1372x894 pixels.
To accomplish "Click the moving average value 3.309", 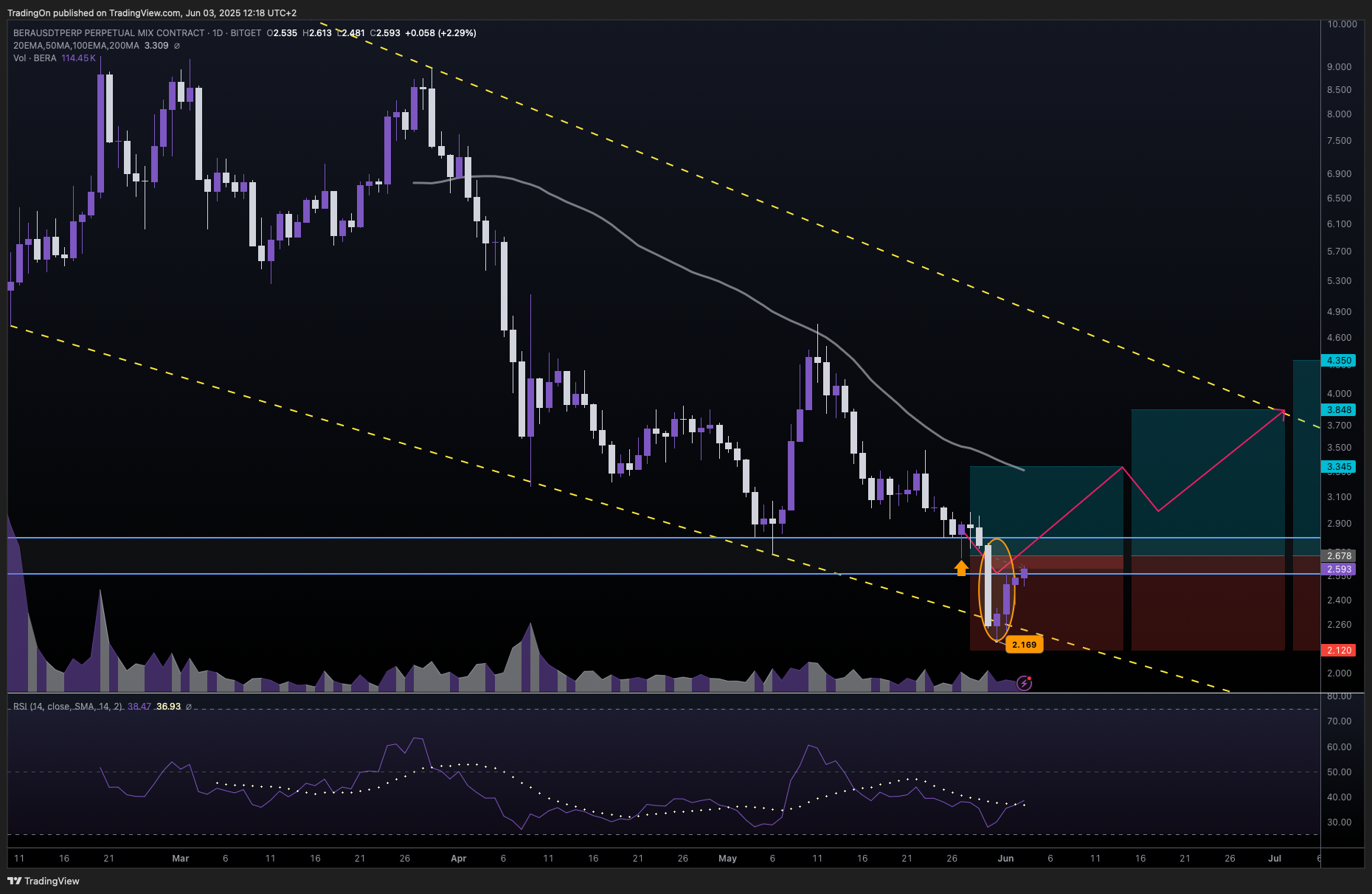I will 156,46.
